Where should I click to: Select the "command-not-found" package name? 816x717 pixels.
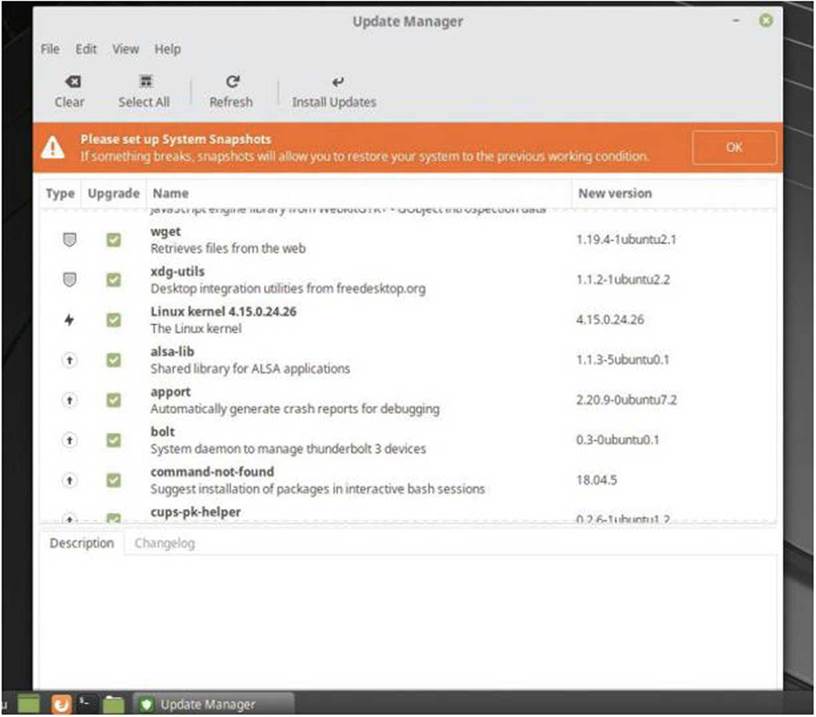tap(212, 472)
